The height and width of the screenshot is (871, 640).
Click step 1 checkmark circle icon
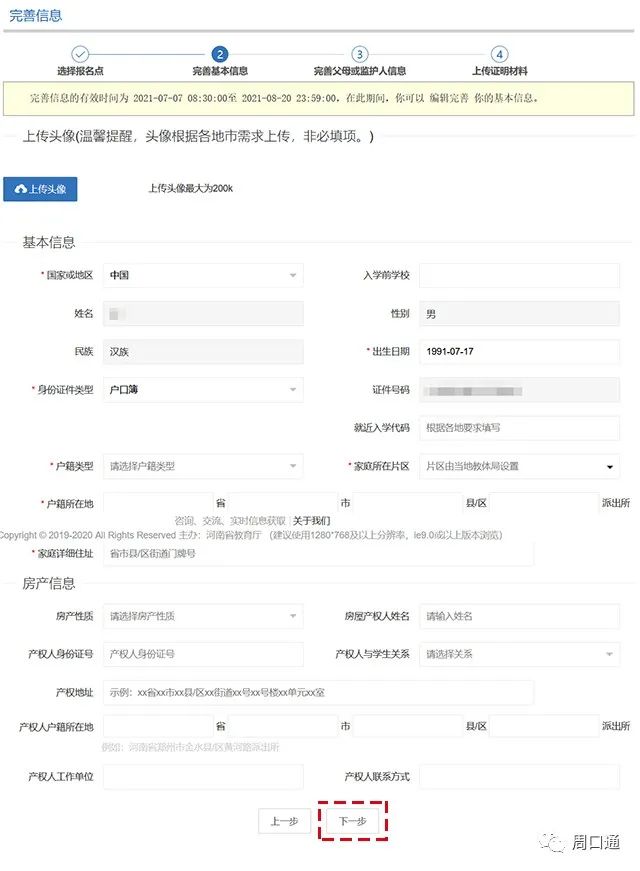click(81, 54)
